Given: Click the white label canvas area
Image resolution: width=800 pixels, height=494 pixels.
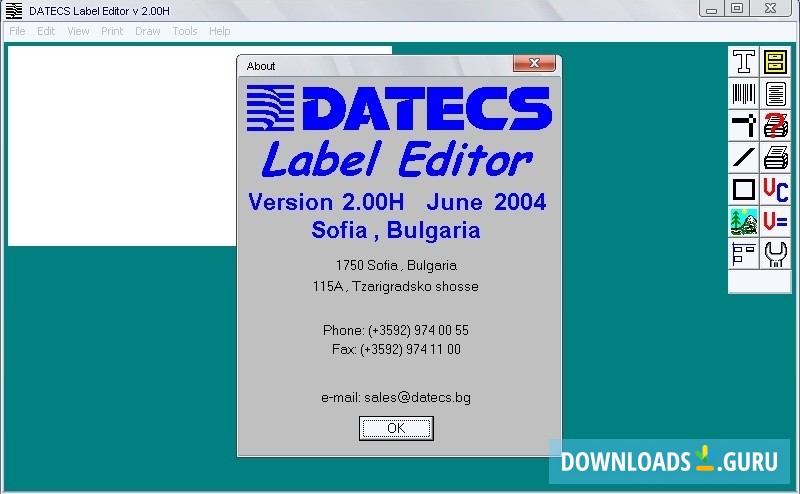Looking at the screenshot, I should [122, 145].
